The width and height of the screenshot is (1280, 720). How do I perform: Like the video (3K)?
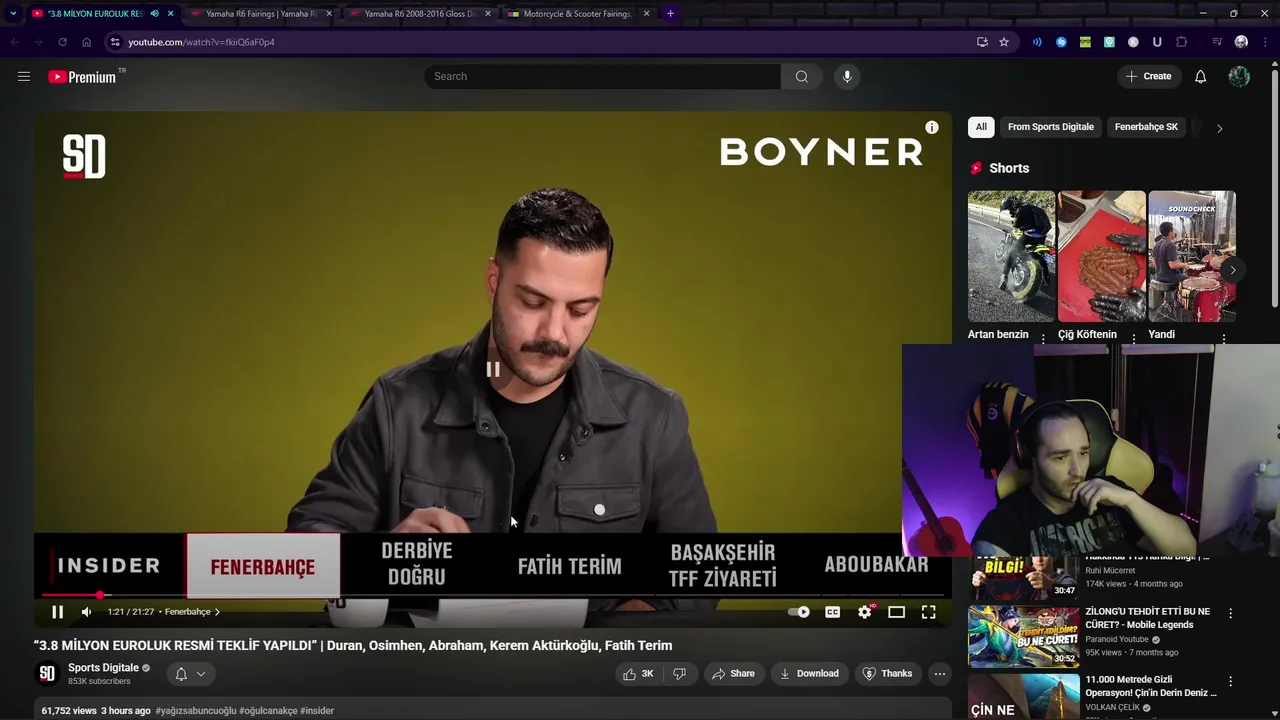pos(637,674)
